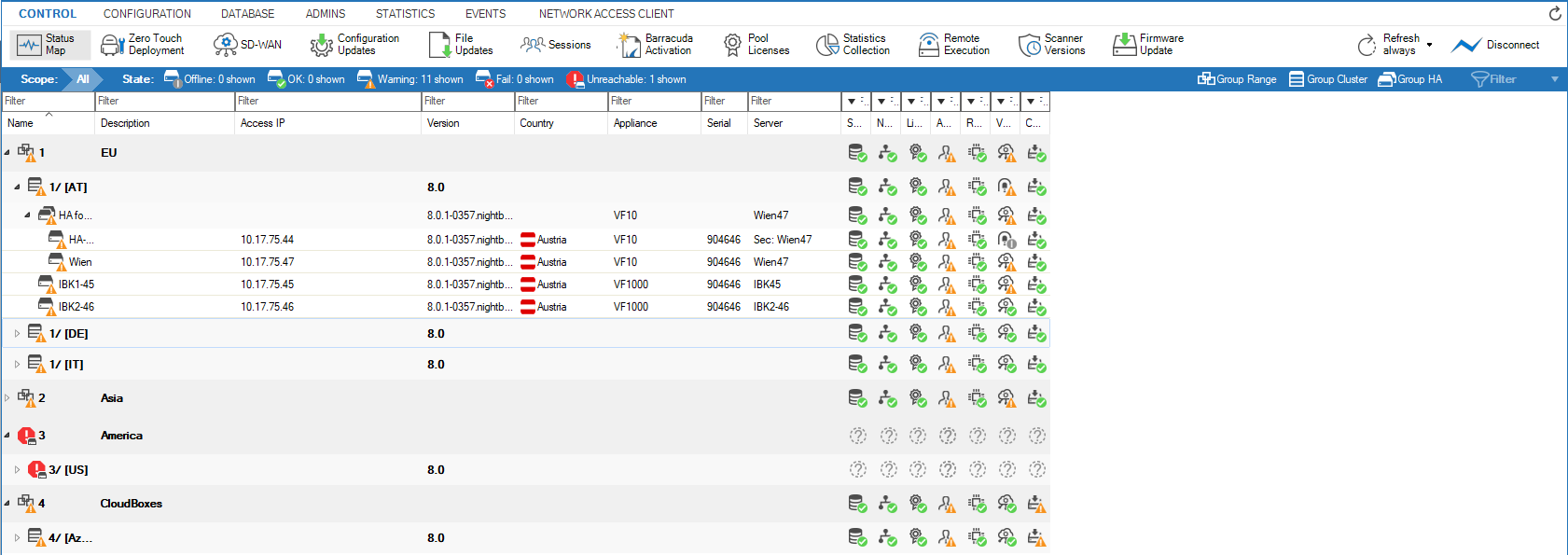
Task: Open Statistics Collection
Action: pyautogui.click(x=853, y=45)
